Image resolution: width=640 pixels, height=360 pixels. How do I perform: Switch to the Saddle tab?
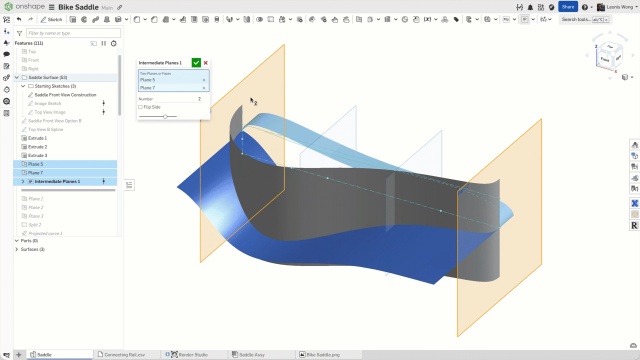(60, 355)
